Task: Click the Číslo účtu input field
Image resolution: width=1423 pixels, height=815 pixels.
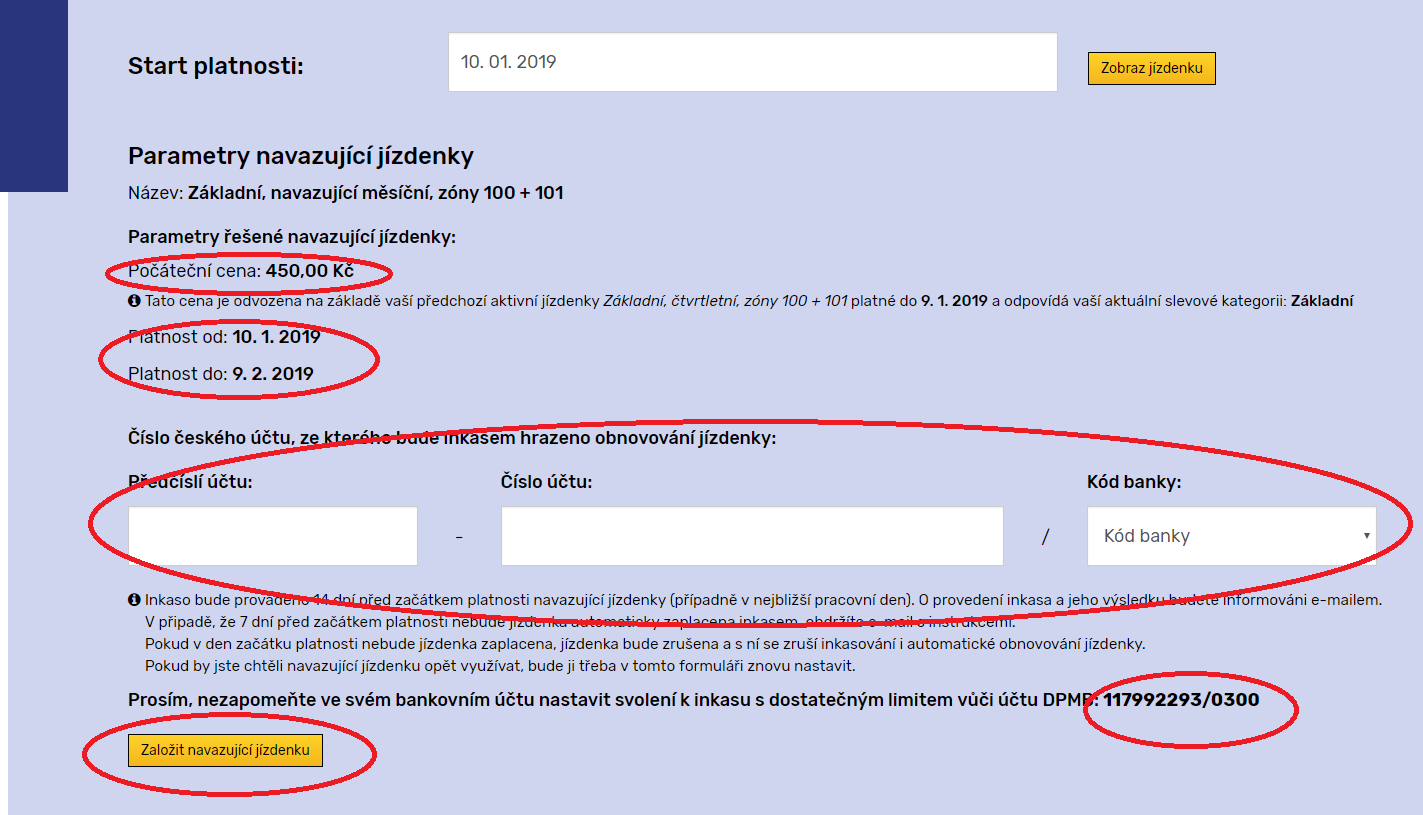Action: coord(752,536)
